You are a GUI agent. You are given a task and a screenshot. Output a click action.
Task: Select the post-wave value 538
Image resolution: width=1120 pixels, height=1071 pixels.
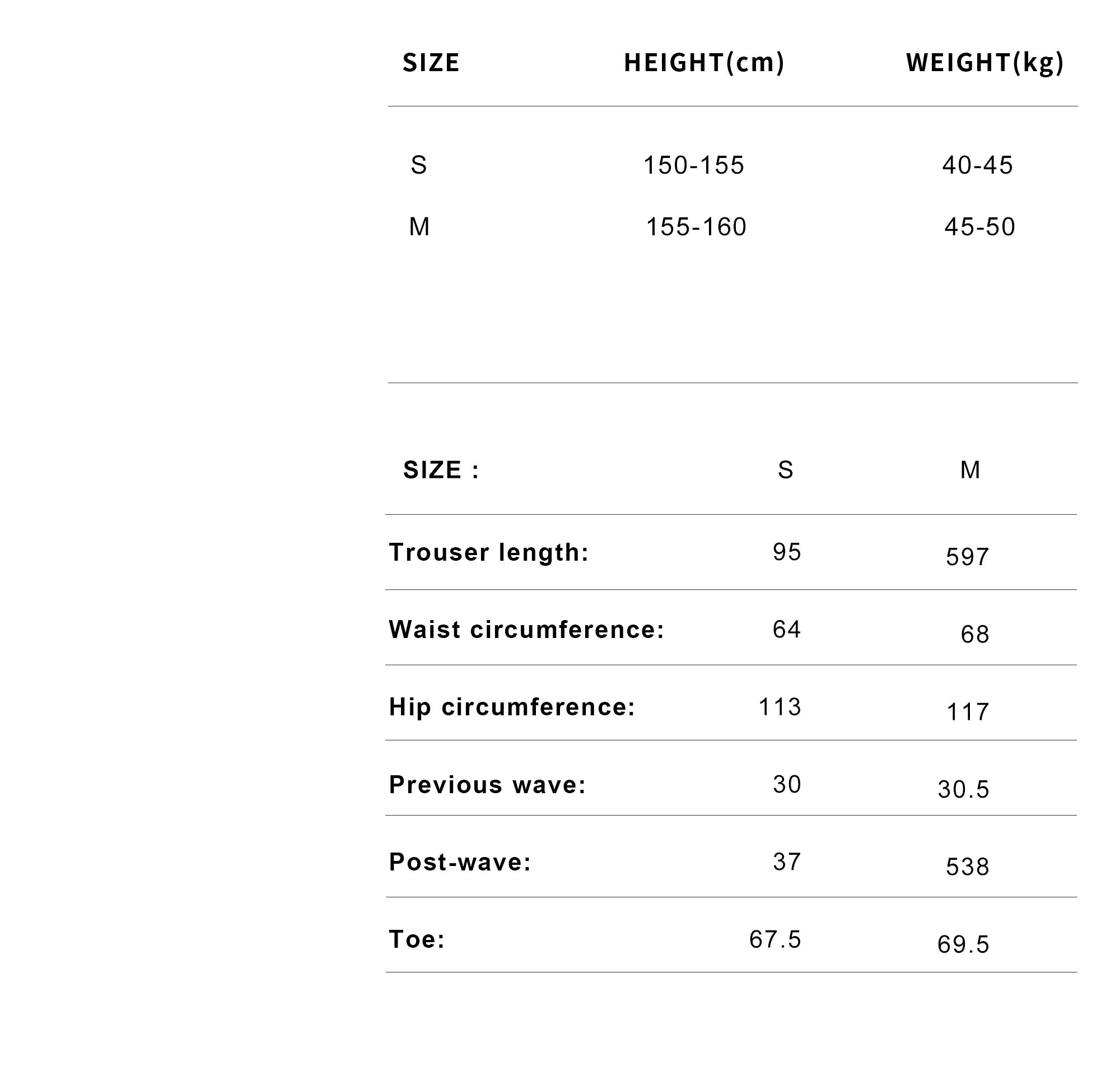click(967, 867)
